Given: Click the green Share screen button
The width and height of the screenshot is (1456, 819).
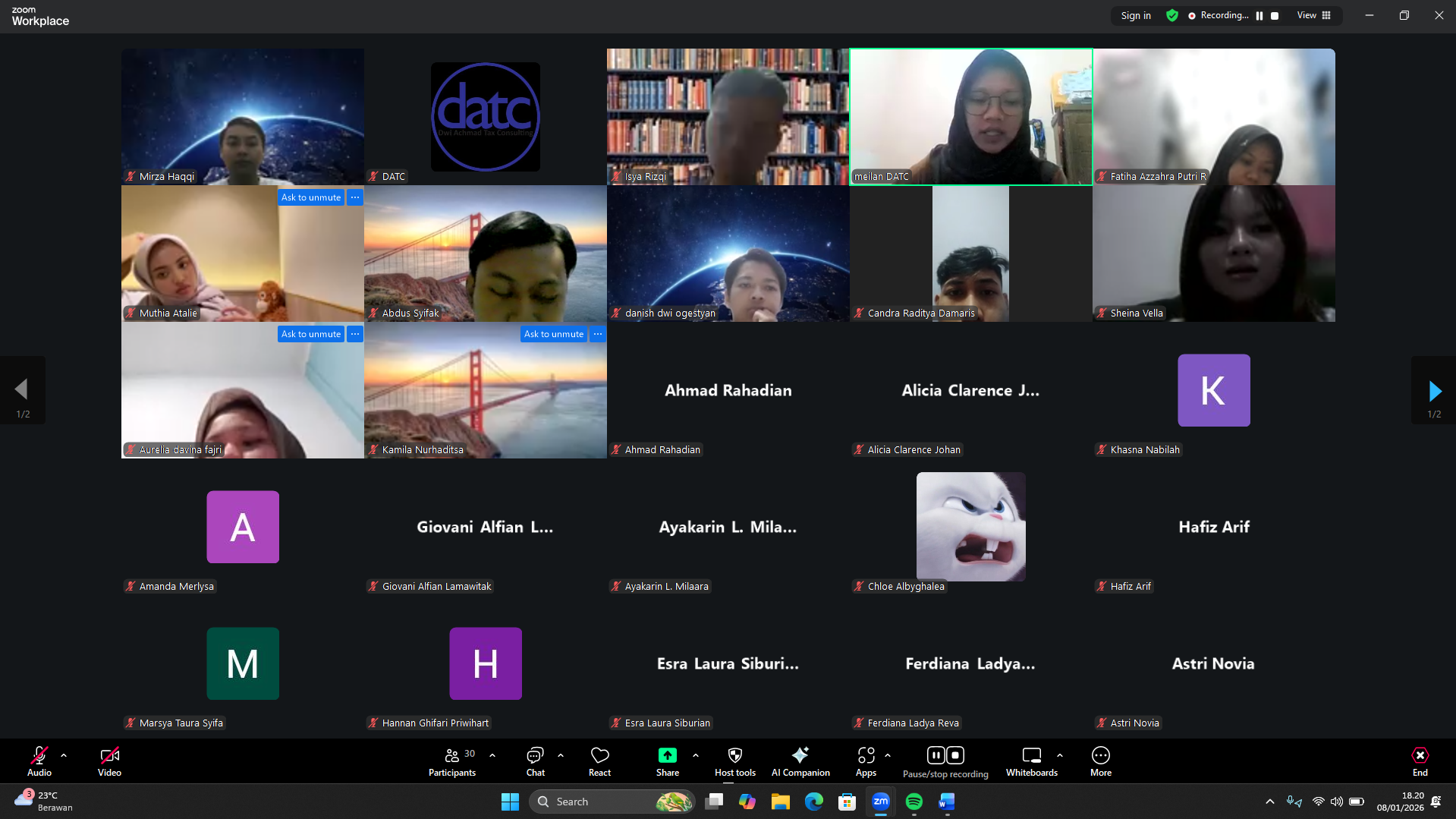Looking at the screenshot, I should point(667,756).
